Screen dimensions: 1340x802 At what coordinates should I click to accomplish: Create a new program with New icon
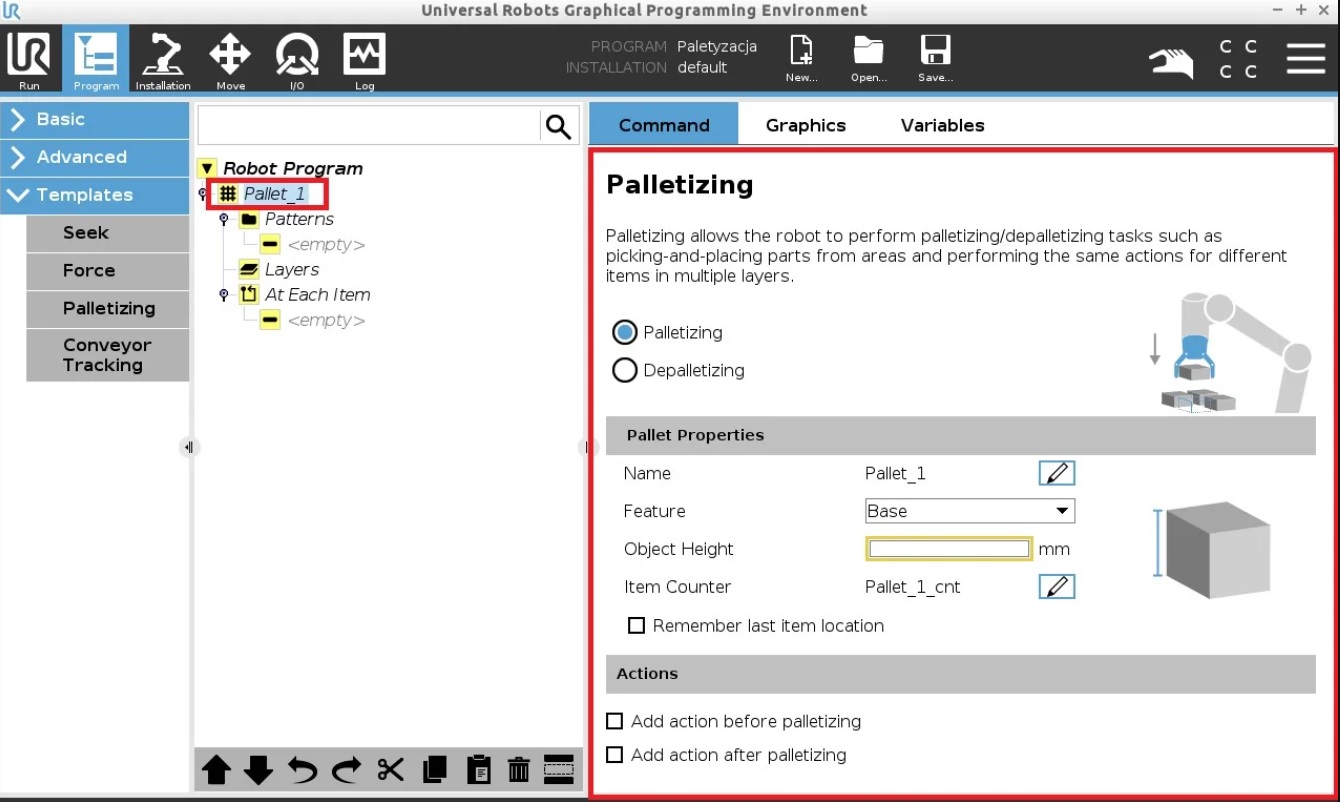click(x=801, y=57)
